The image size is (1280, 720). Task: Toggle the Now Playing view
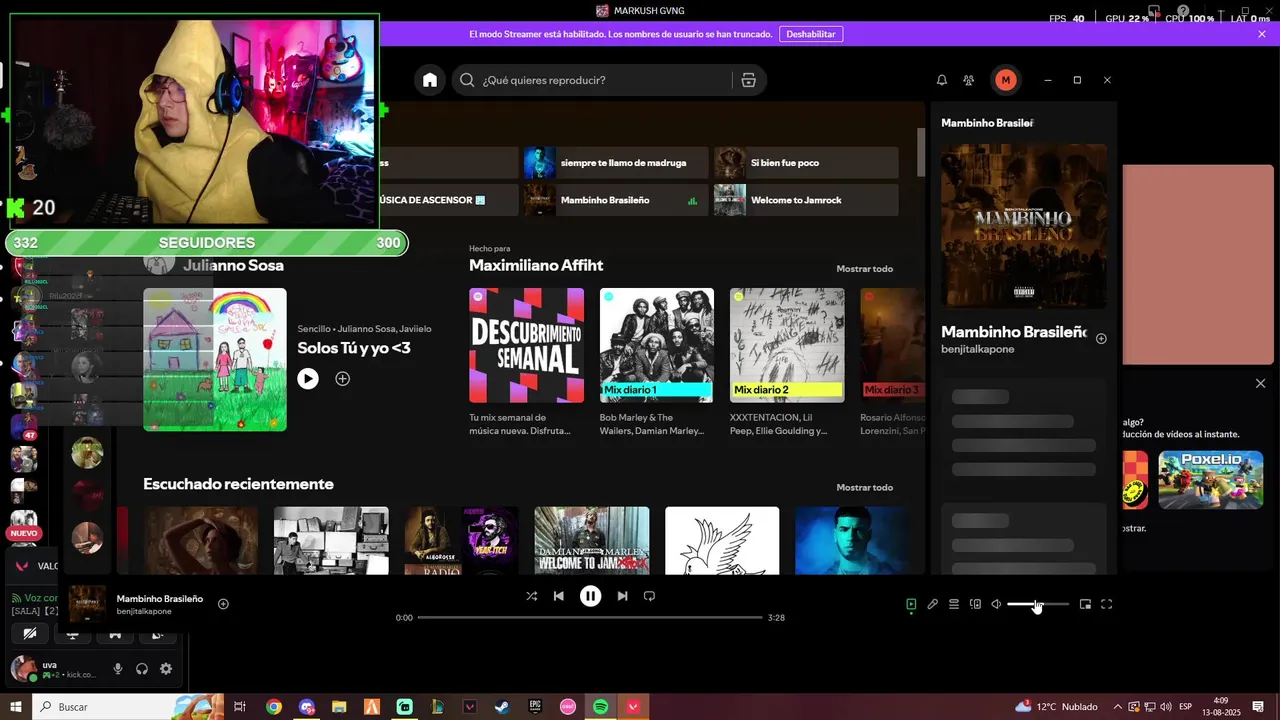click(x=911, y=604)
